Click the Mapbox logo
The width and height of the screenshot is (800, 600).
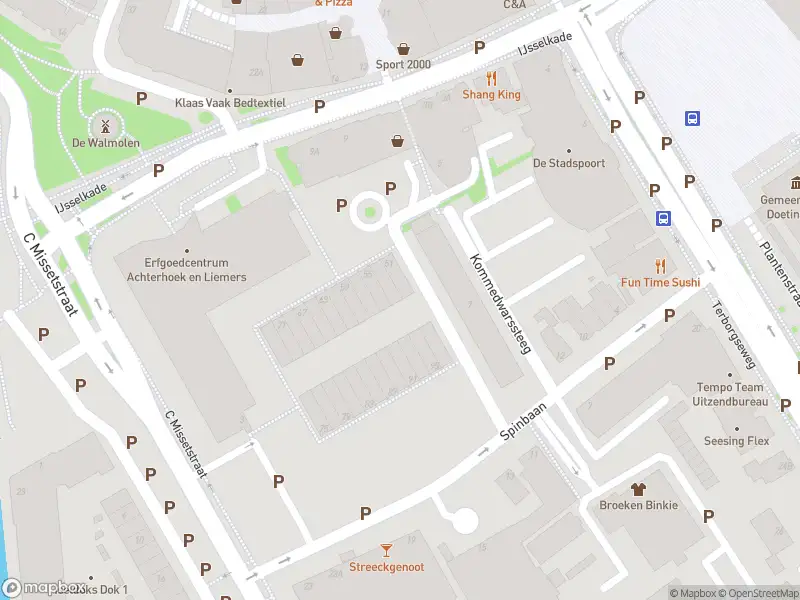[x=43, y=588]
